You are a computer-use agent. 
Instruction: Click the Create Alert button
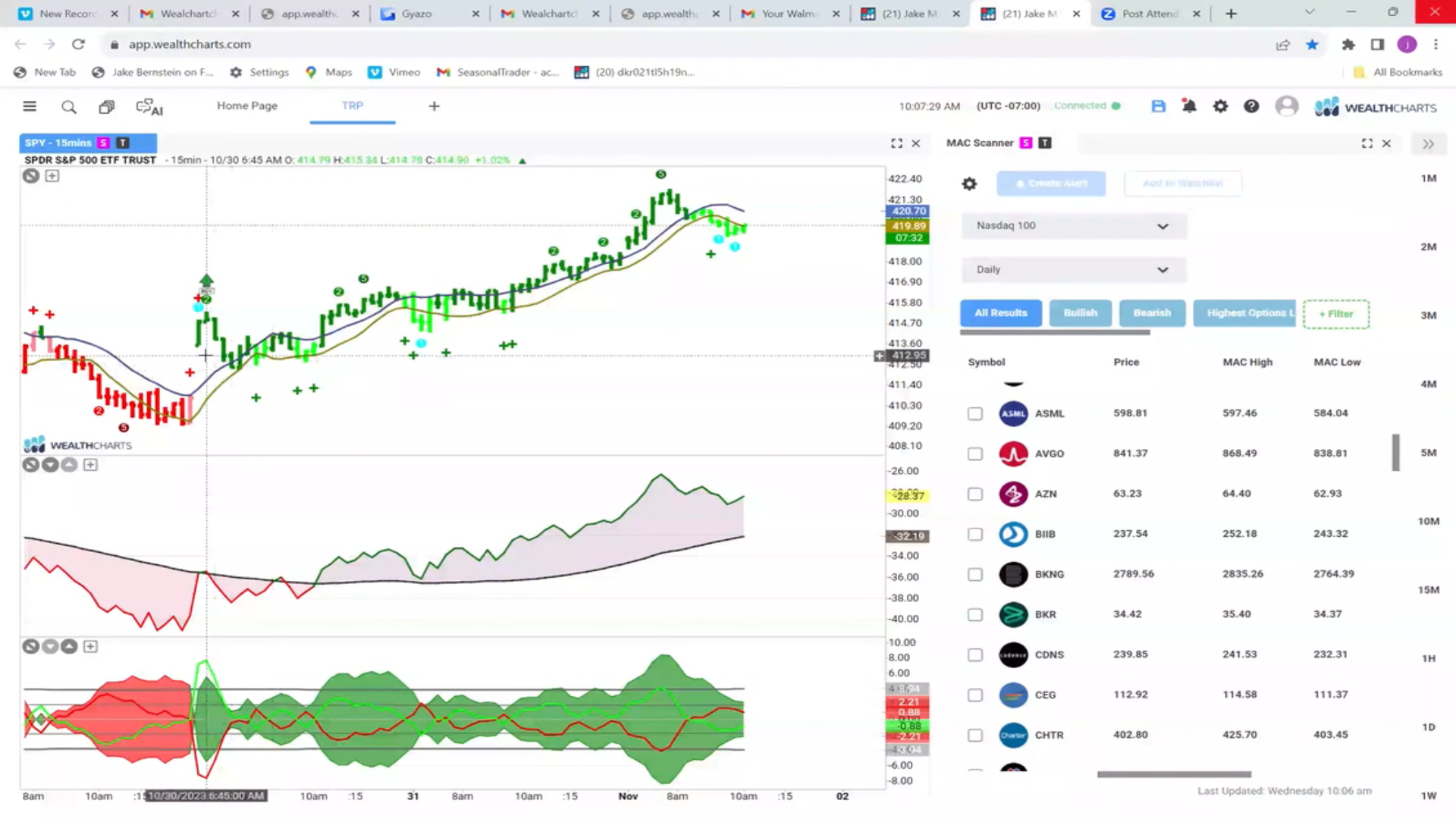click(x=1051, y=184)
